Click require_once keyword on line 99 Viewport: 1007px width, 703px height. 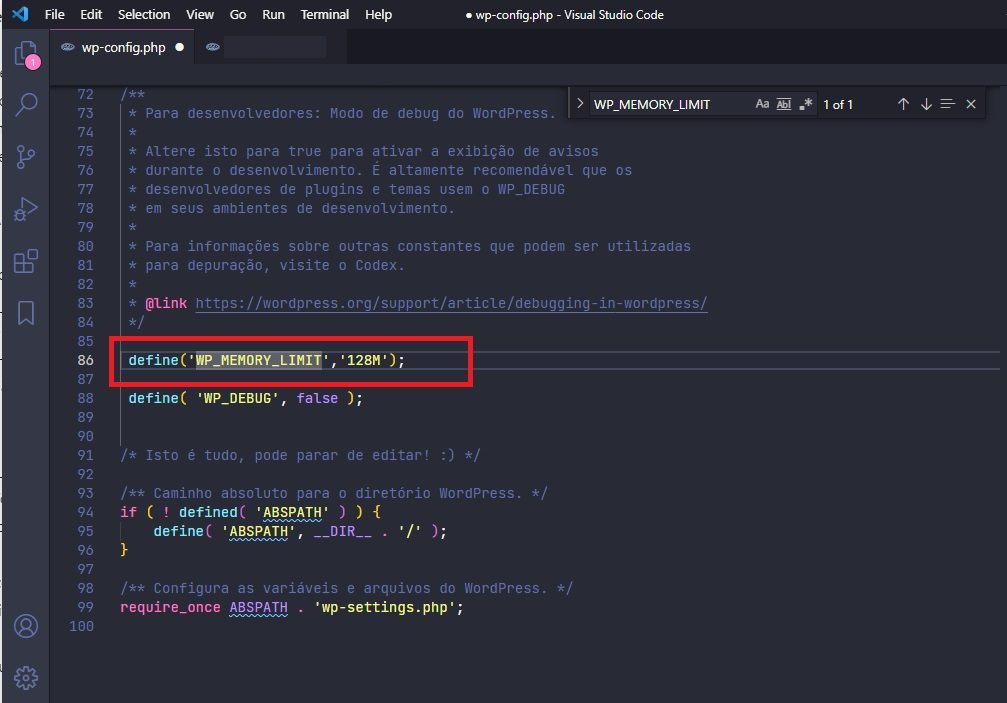[170, 607]
